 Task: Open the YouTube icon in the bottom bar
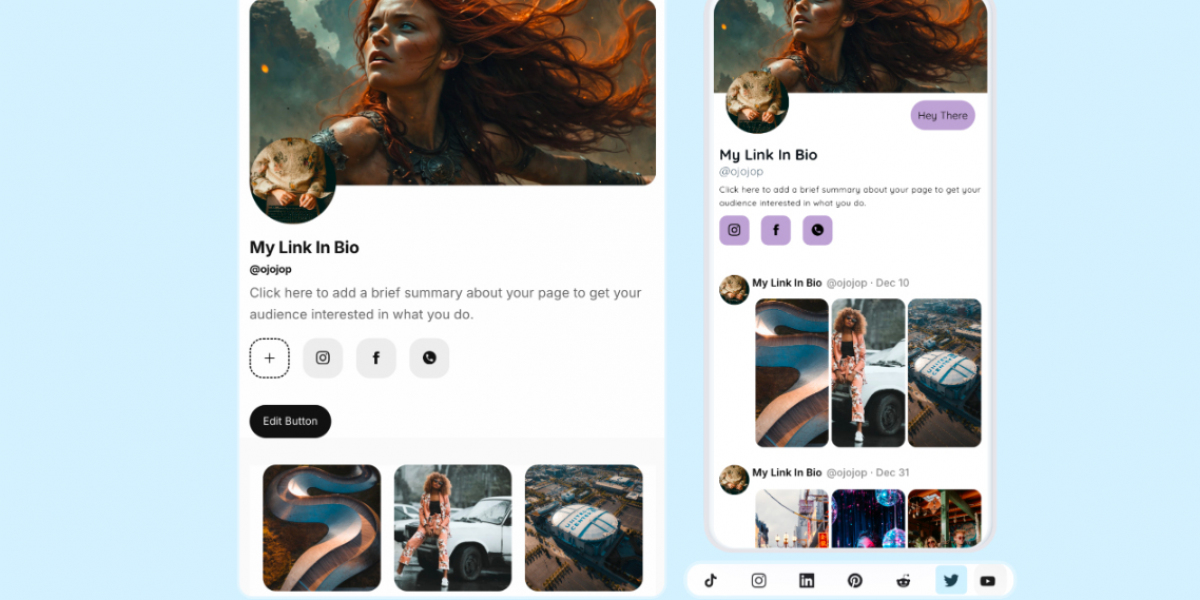[988, 581]
